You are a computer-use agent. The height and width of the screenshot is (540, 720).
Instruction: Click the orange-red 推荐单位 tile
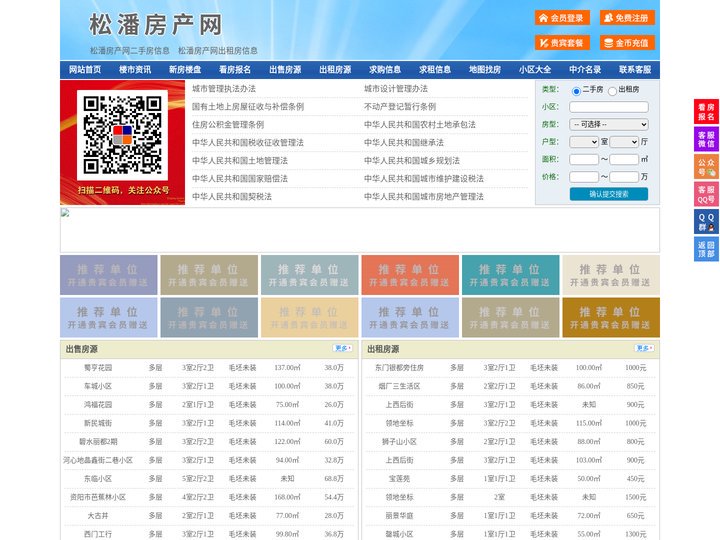(x=410, y=275)
